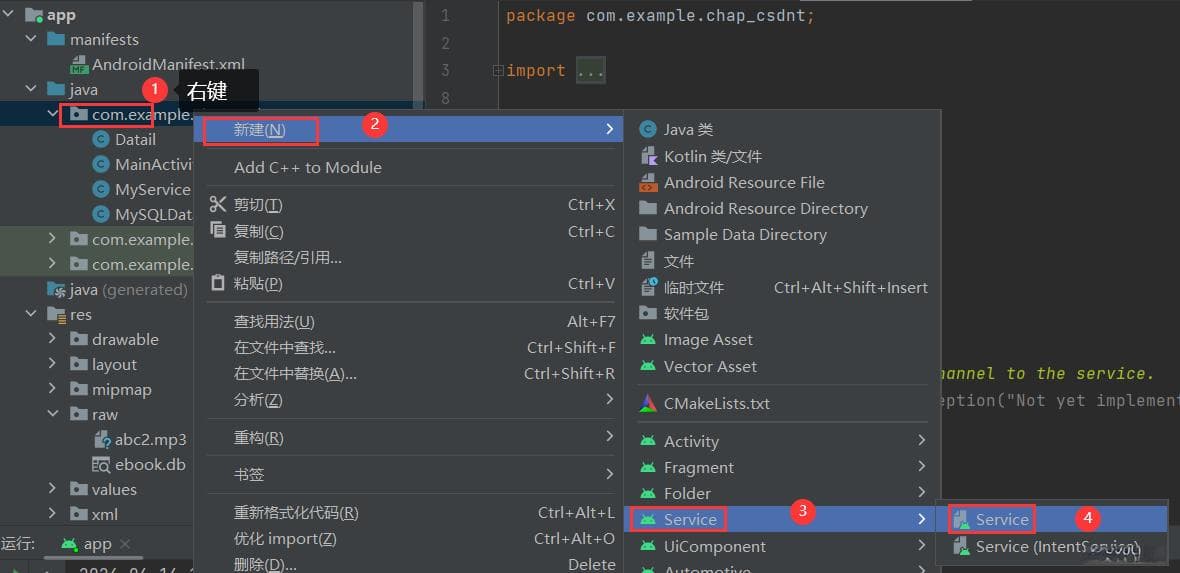1180x573 pixels.
Task: Click the Service (IntentService) template icon
Action: click(x=961, y=546)
